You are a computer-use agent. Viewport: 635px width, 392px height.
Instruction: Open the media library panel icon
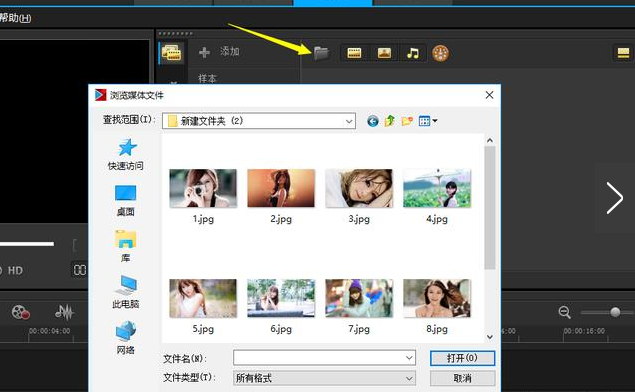tap(171, 53)
